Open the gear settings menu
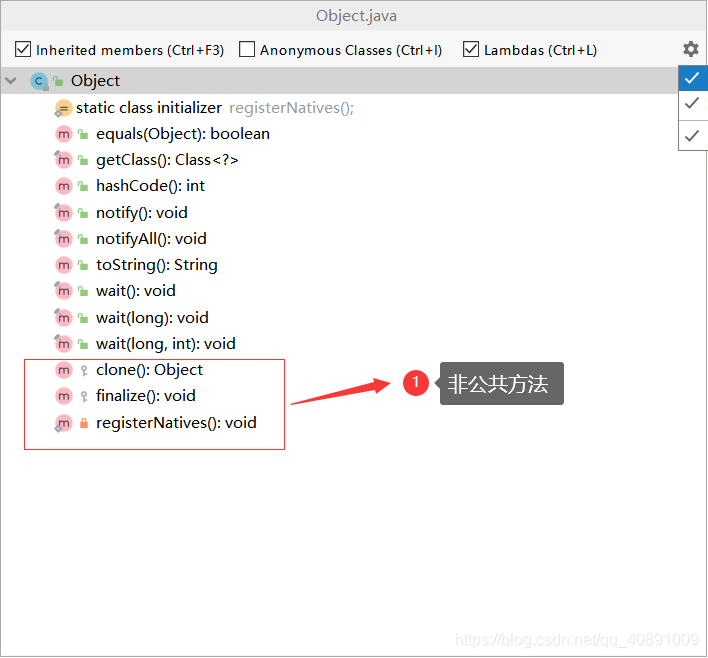This screenshot has height=658, width=708. point(690,49)
